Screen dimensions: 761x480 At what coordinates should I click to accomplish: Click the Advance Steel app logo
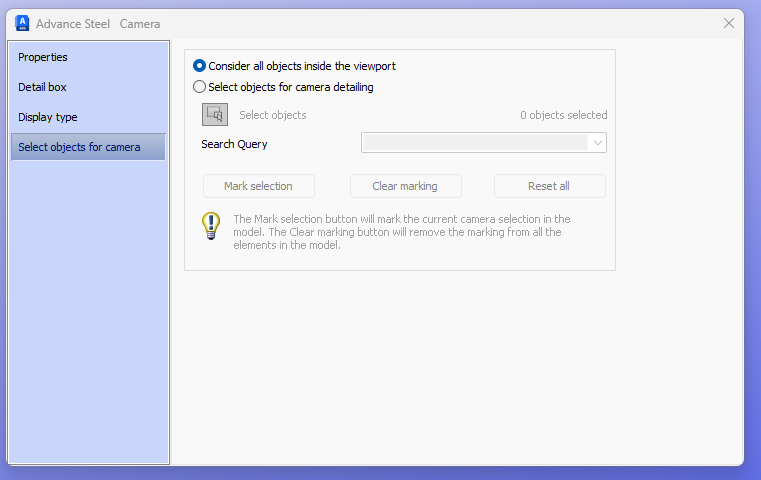[22, 23]
